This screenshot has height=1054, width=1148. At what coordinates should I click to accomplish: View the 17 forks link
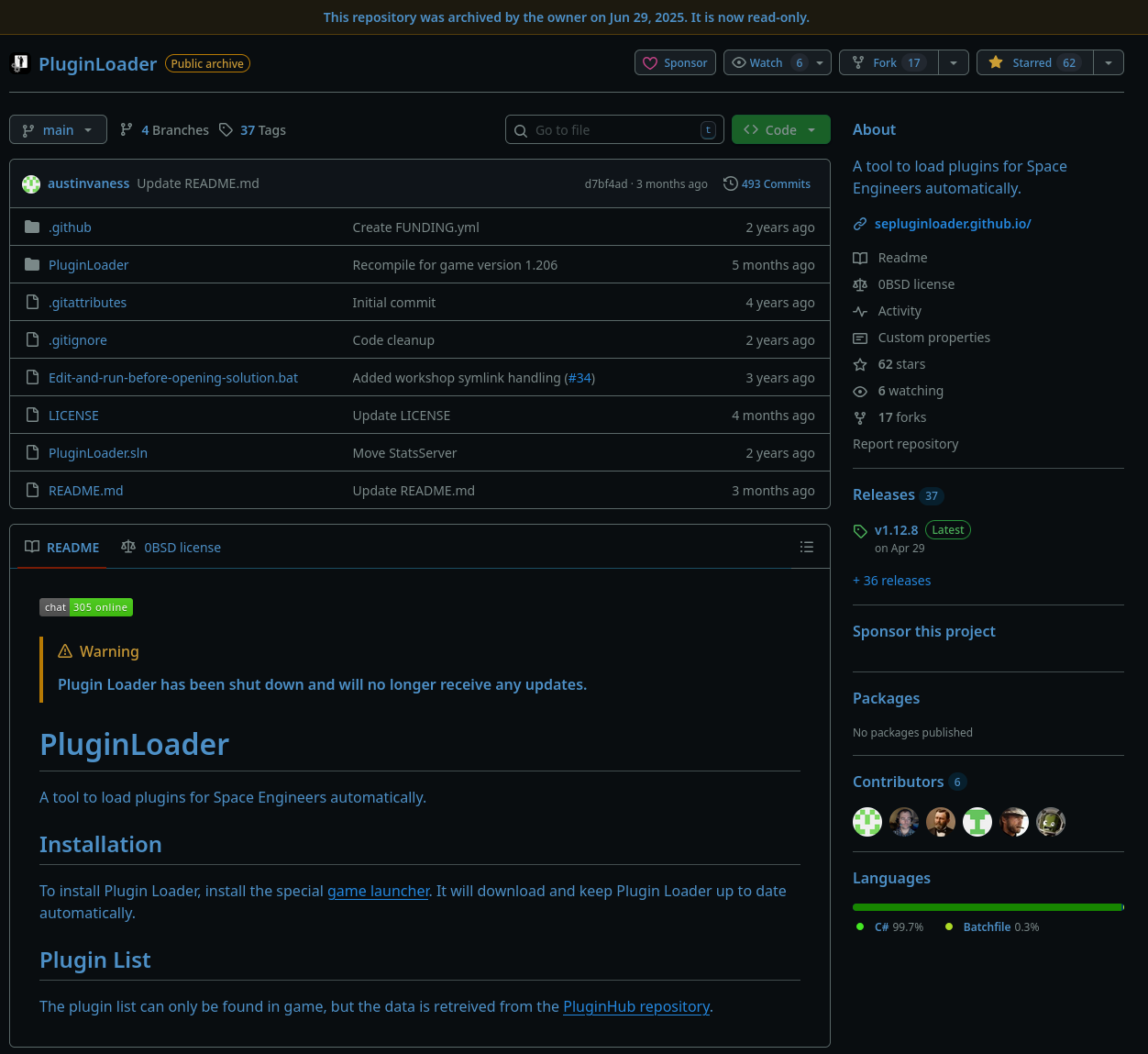[x=902, y=417]
